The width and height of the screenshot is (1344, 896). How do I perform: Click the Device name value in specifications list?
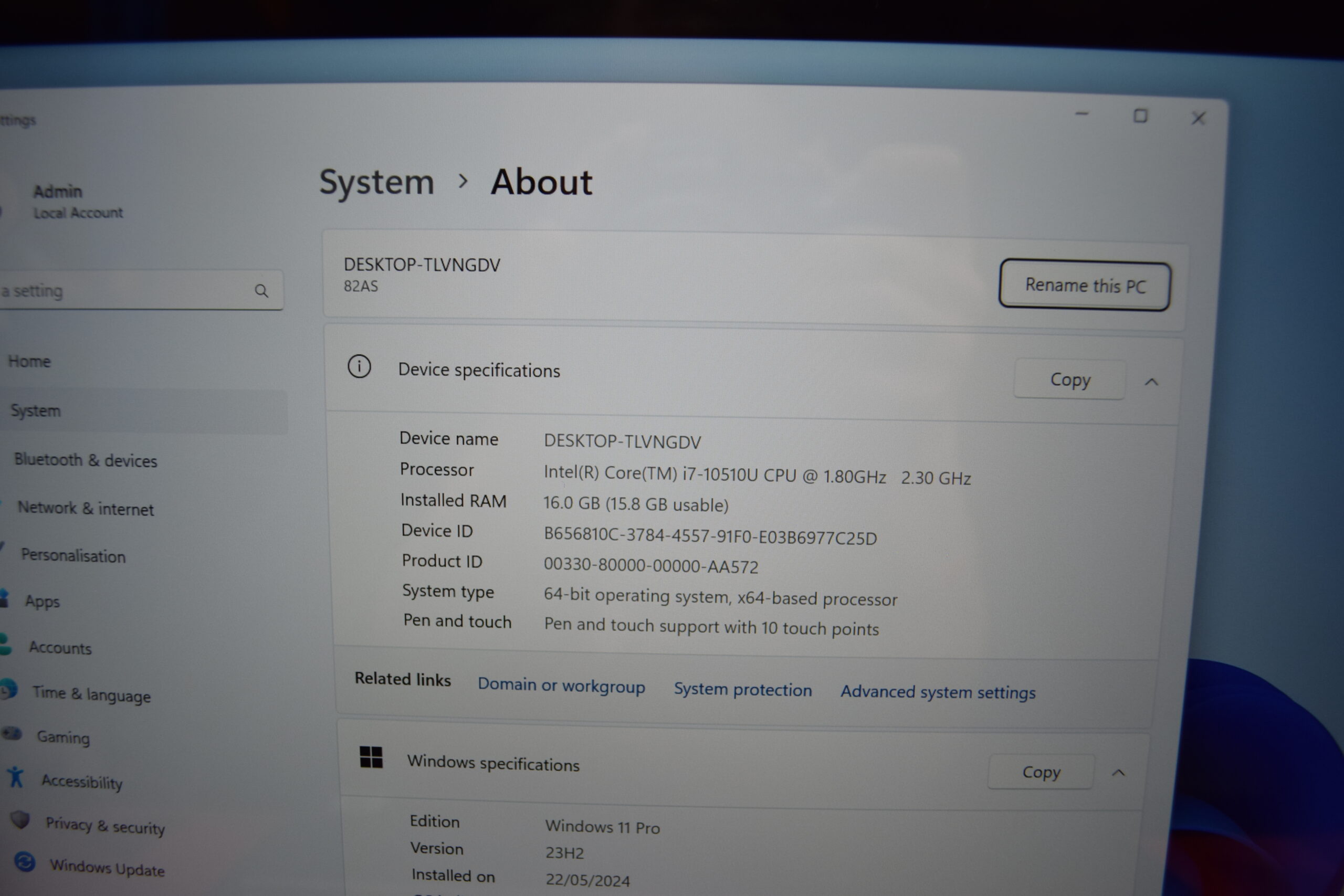click(622, 441)
